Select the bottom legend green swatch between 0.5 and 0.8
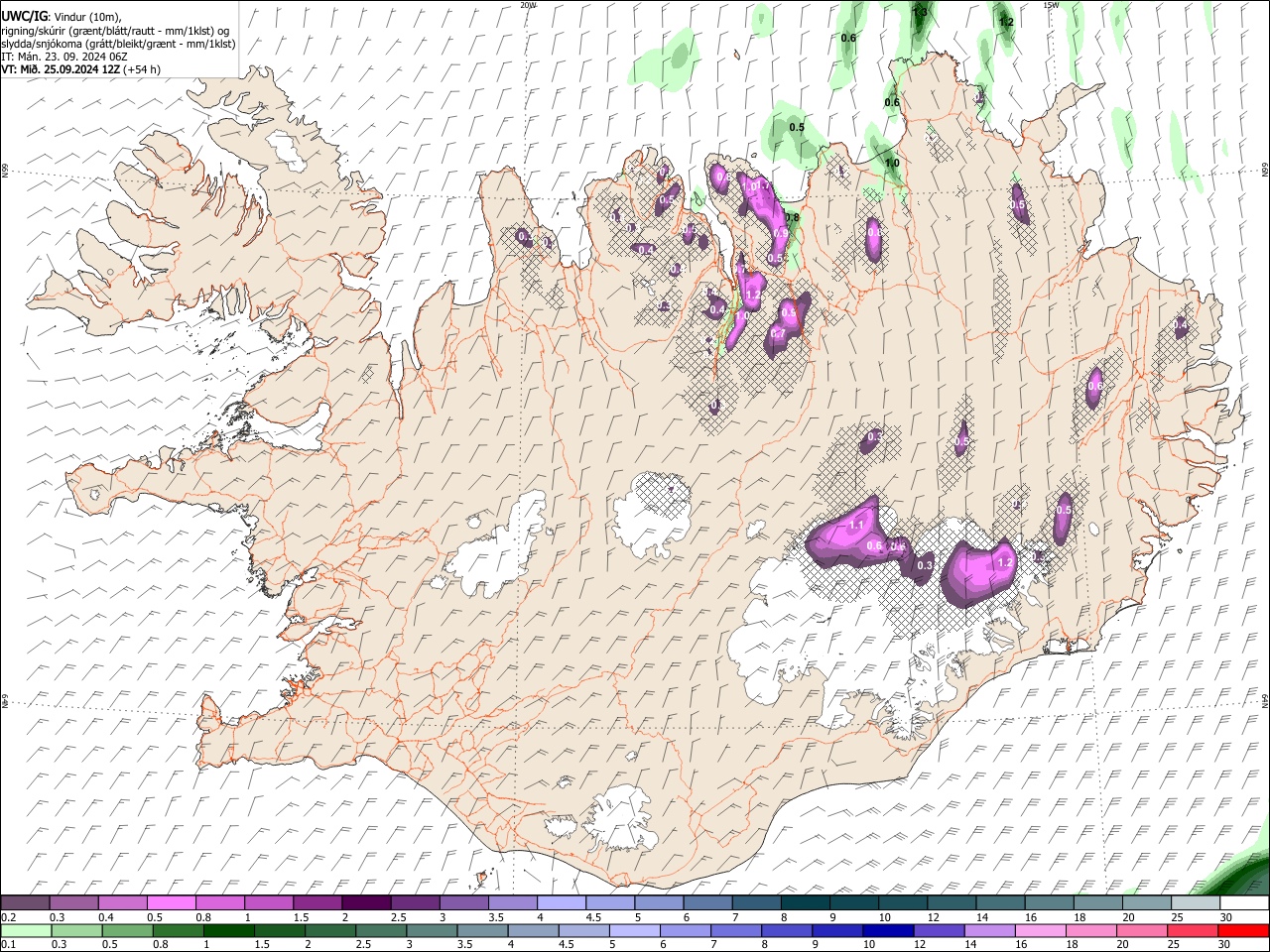 click(x=127, y=931)
